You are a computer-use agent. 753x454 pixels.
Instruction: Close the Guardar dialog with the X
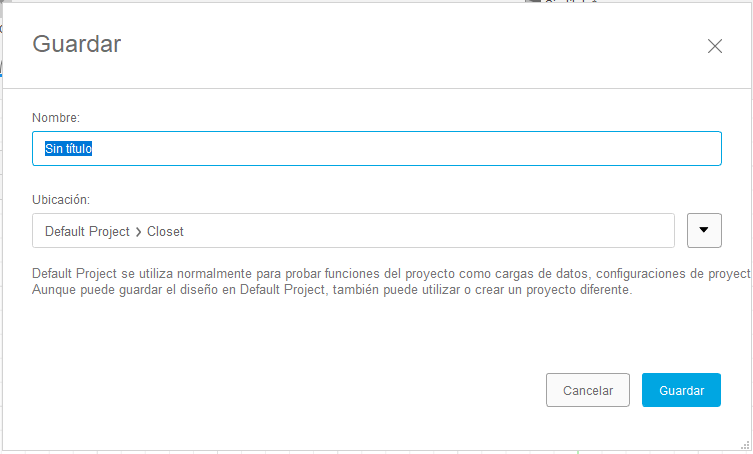(x=714, y=46)
